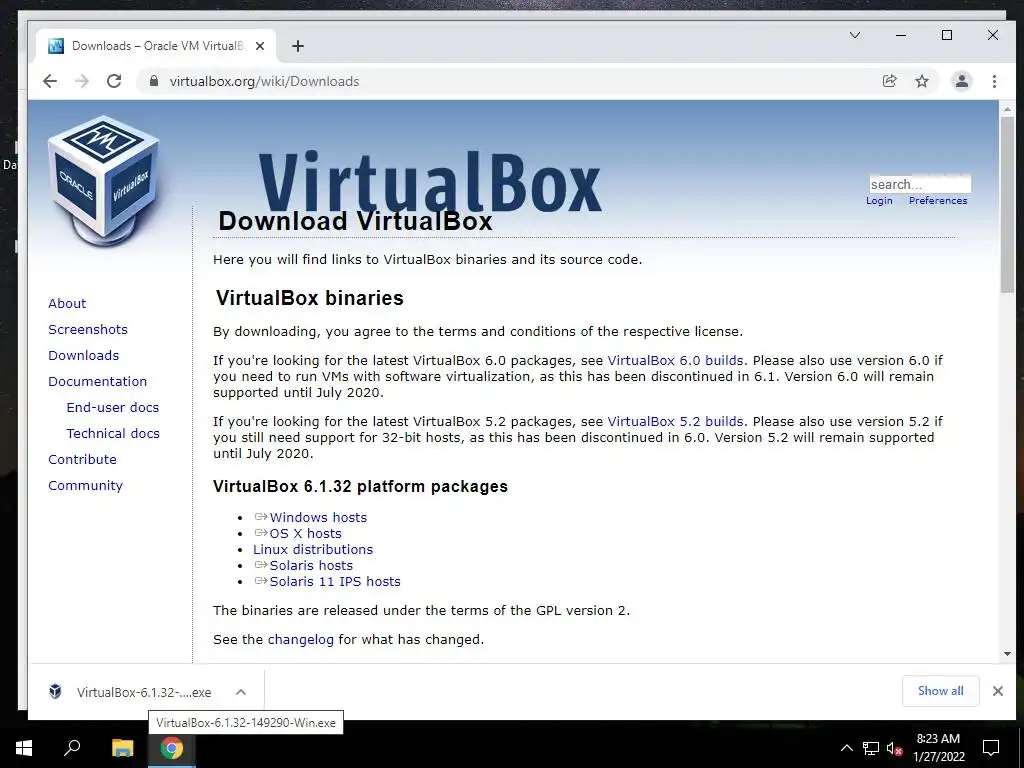Click the address bar URL

click(264, 81)
